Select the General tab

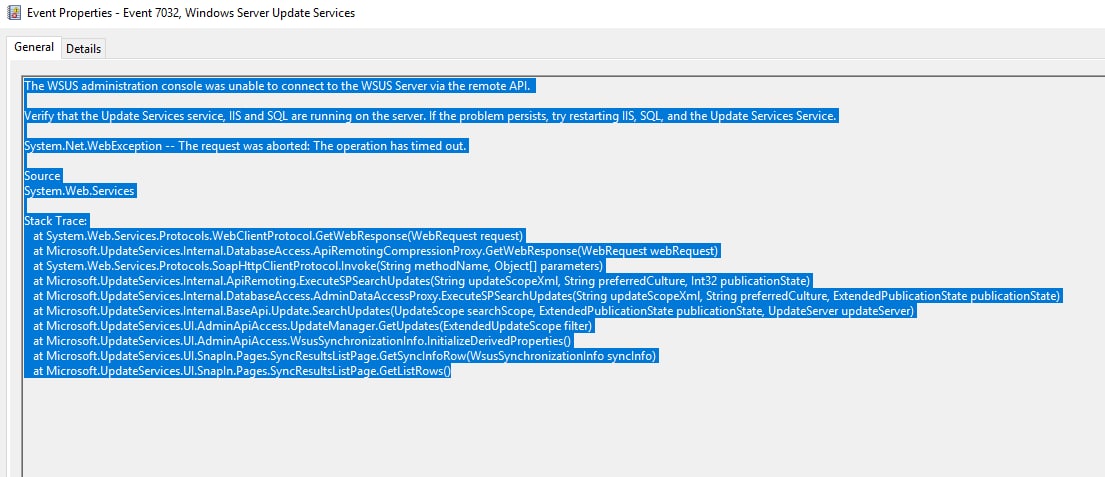coord(34,47)
